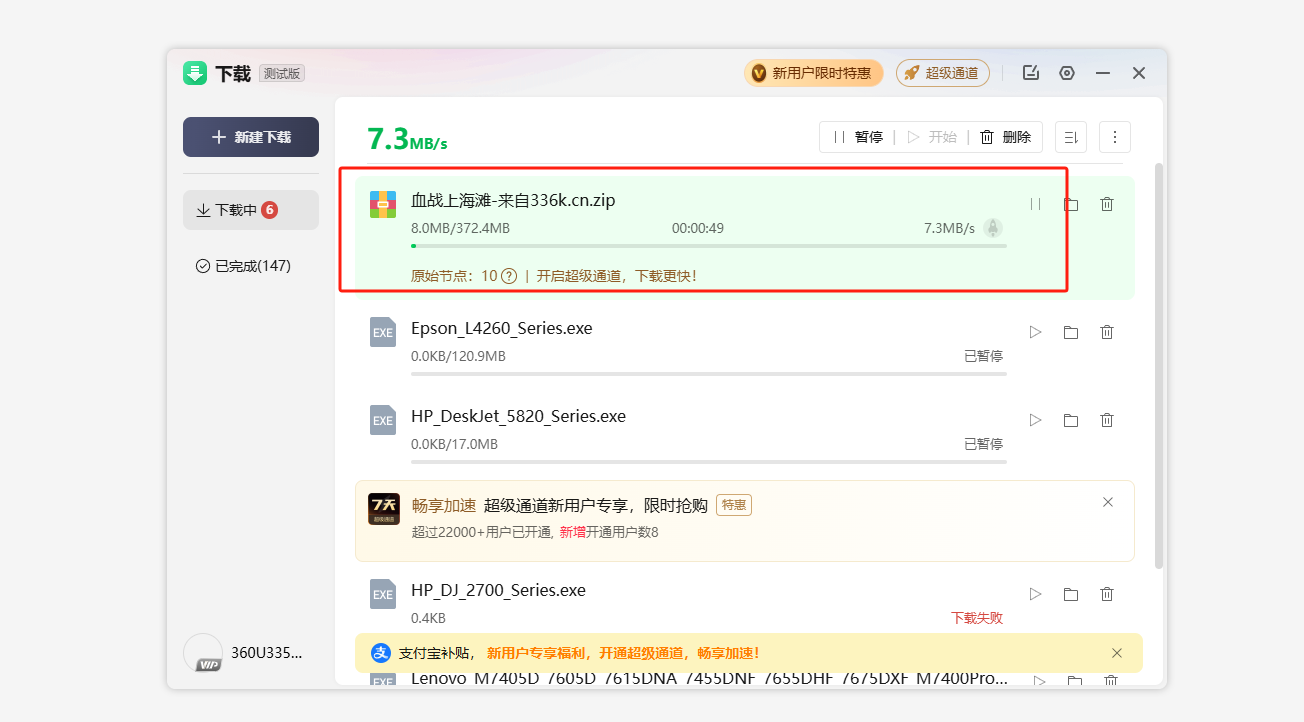
Task: Click the question mark next to 原始节点
Action: click(509, 276)
